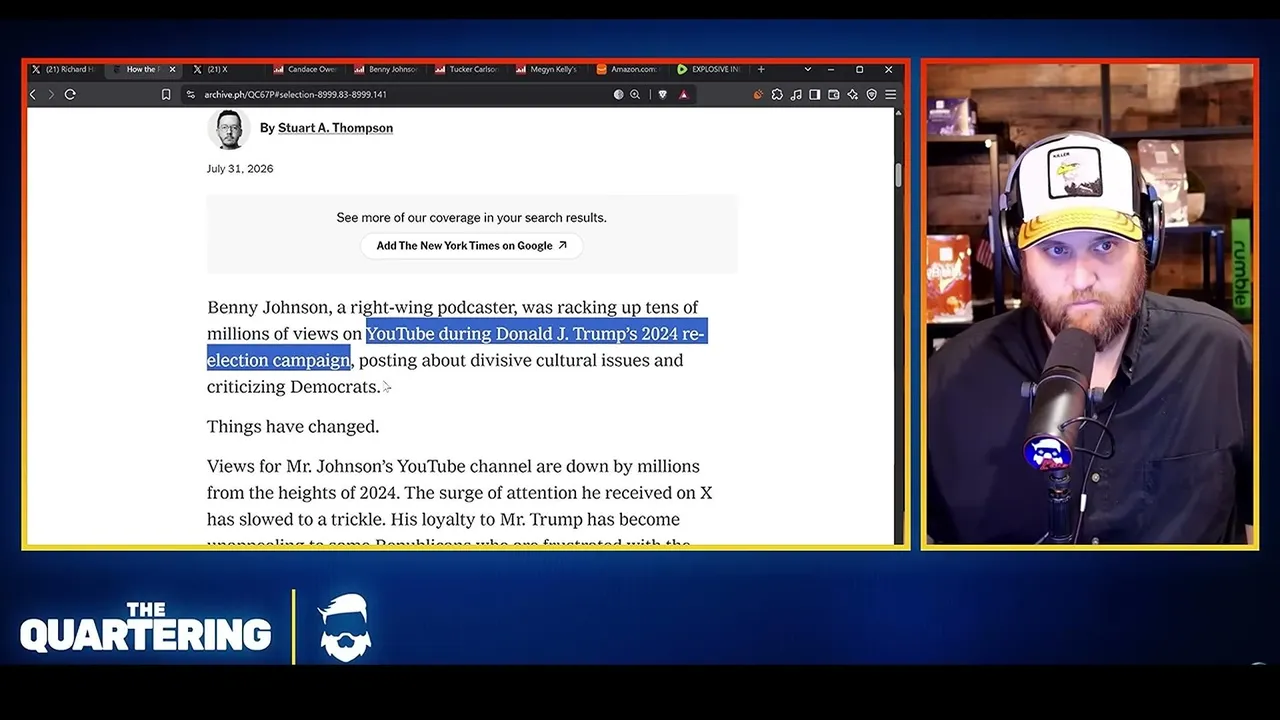Click the 'Things have changed.' paragraph

tap(293, 426)
